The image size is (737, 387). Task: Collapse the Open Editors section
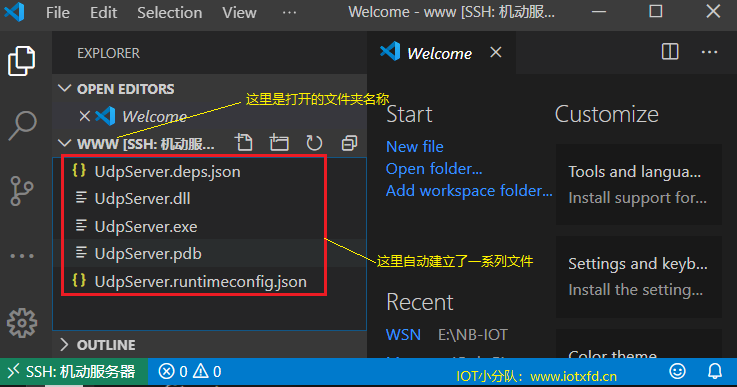pyautogui.click(x=65, y=88)
